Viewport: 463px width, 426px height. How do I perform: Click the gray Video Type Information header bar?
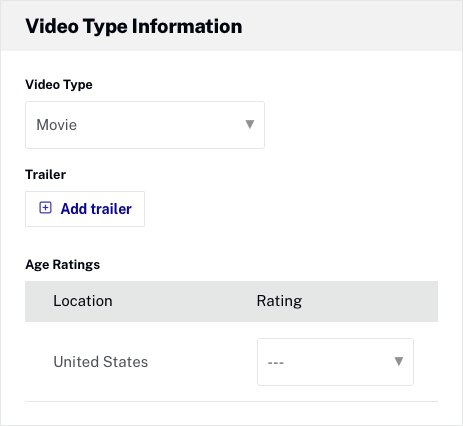231,26
